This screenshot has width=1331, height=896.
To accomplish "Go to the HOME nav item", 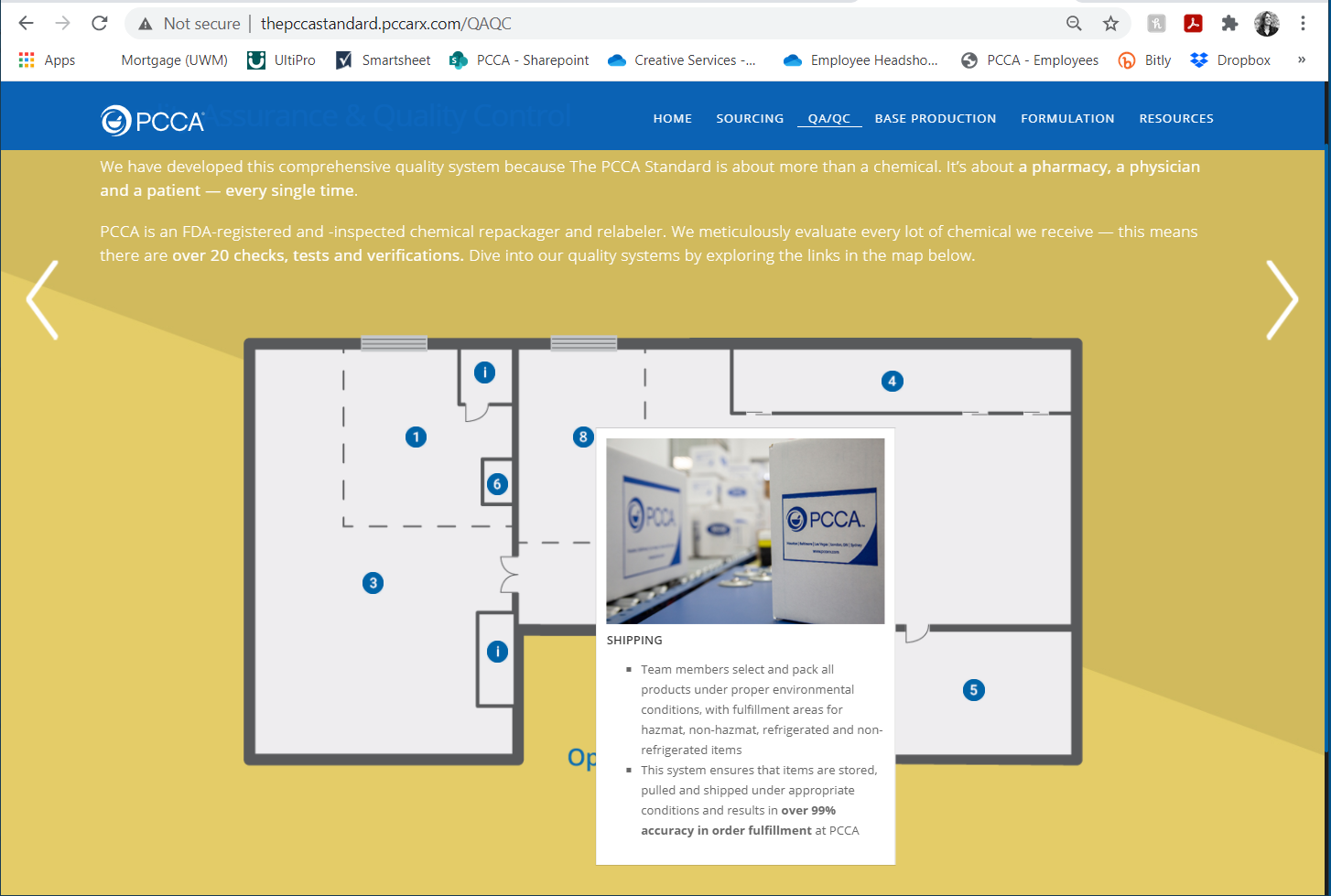I will 673,118.
